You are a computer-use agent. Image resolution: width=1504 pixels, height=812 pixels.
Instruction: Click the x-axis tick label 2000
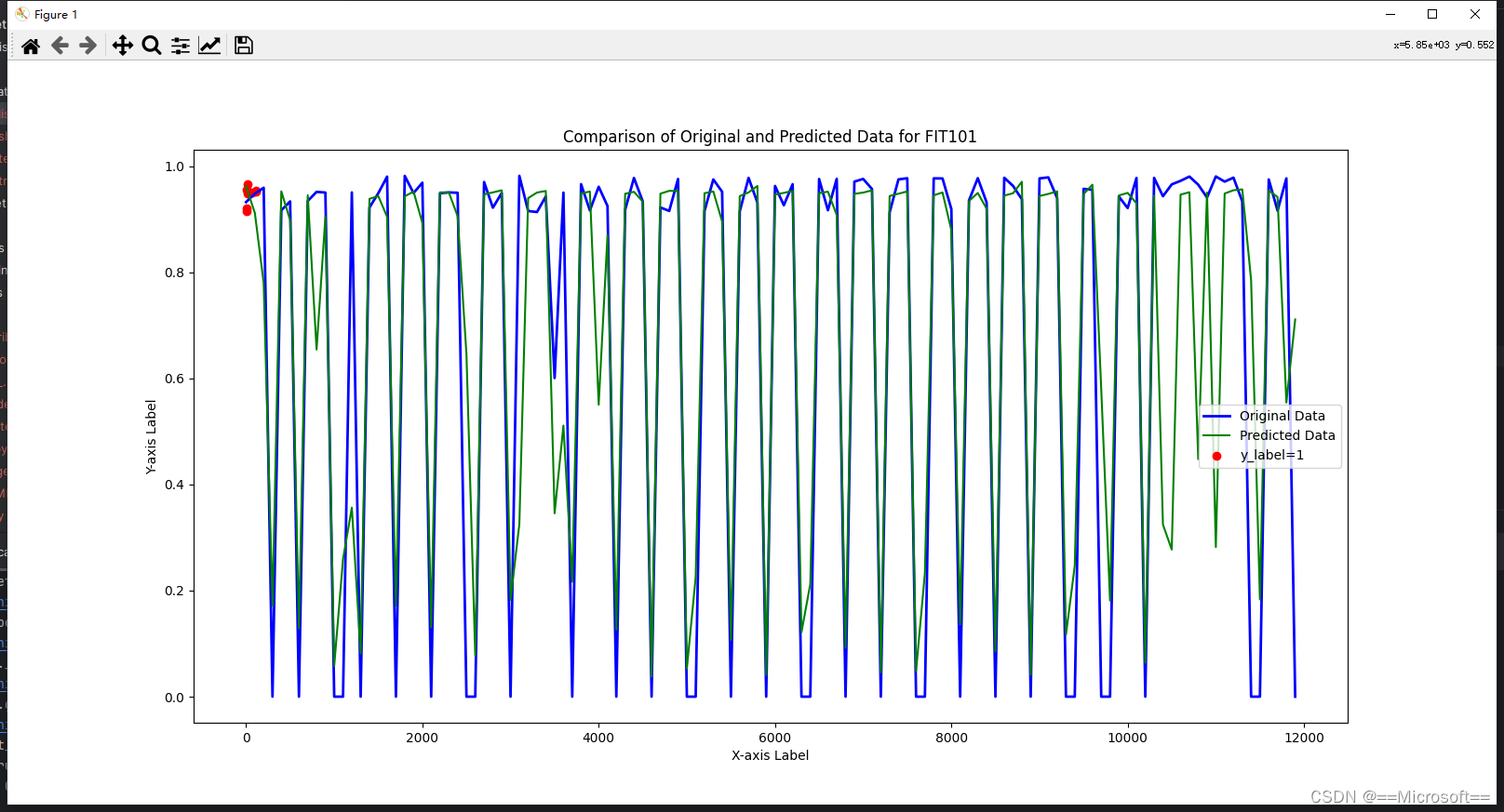pyautogui.click(x=422, y=738)
